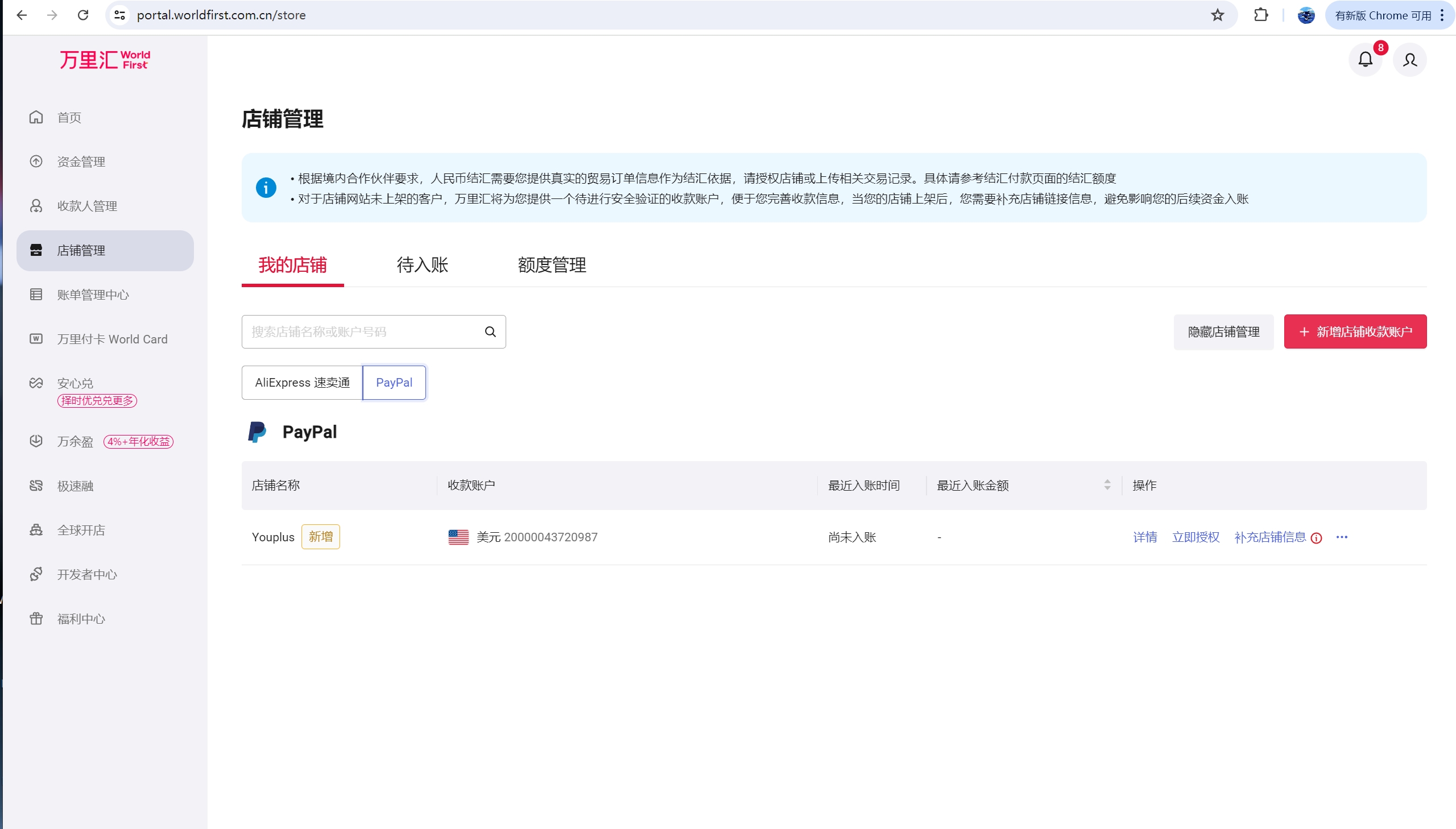Click the blue info icon in notice banner
The image size is (1456, 829).
click(x=266, y=187)
